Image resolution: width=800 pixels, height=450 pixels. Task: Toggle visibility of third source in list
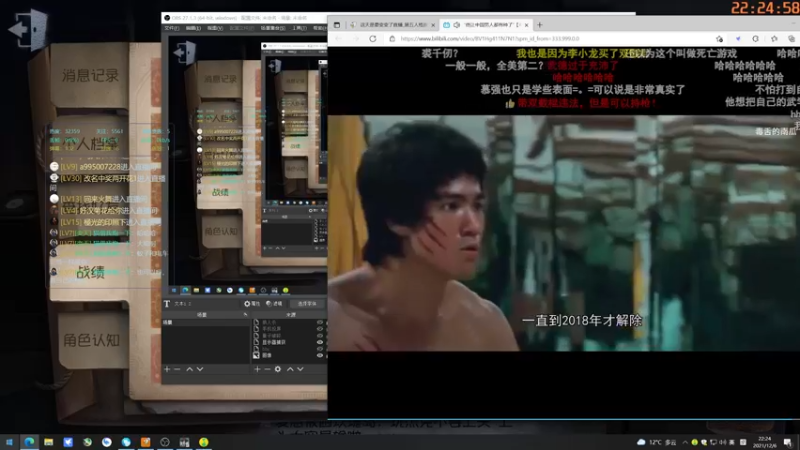tap(320, 336)
